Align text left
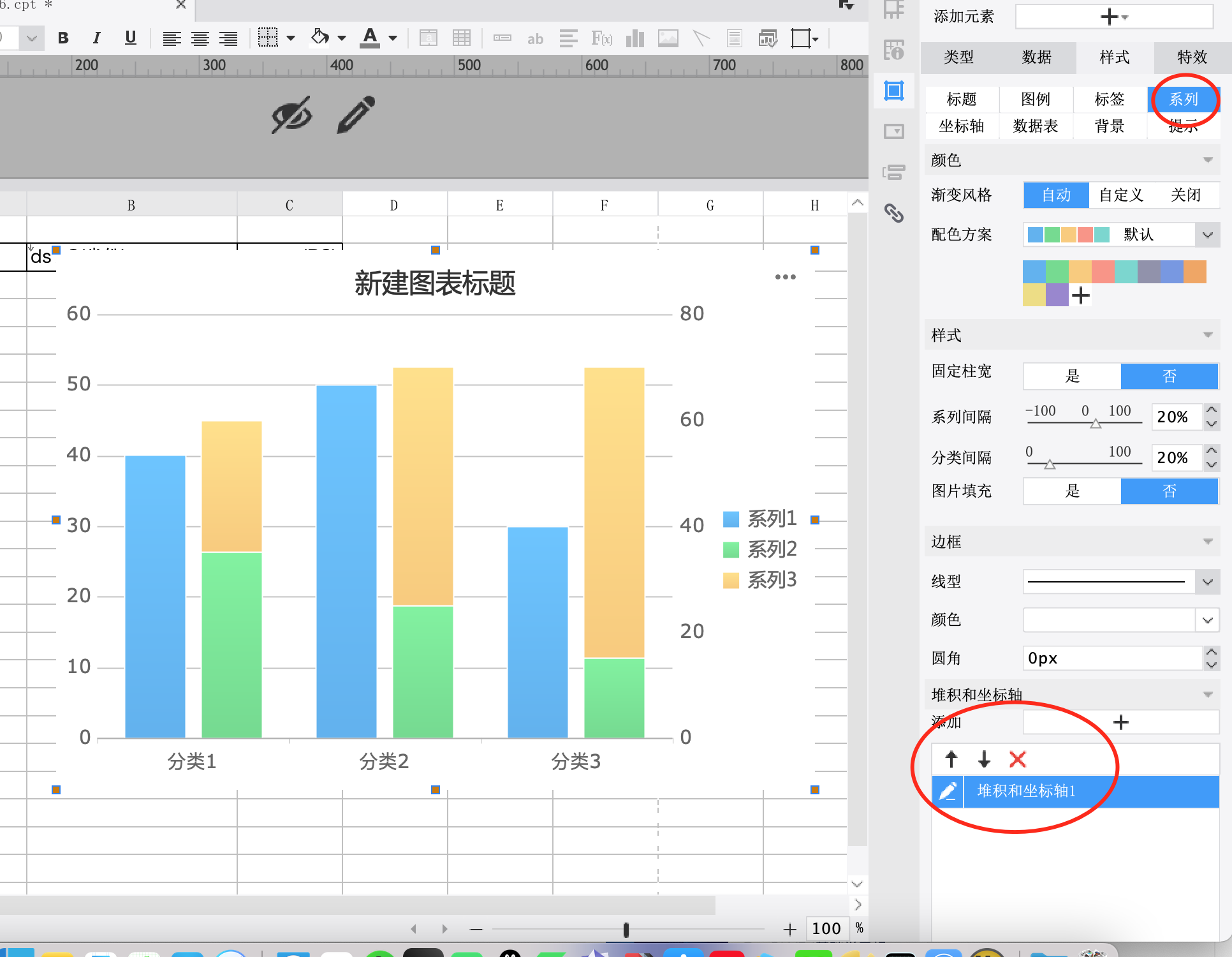This screenshot has width=1232, height=957. [172, 39]
